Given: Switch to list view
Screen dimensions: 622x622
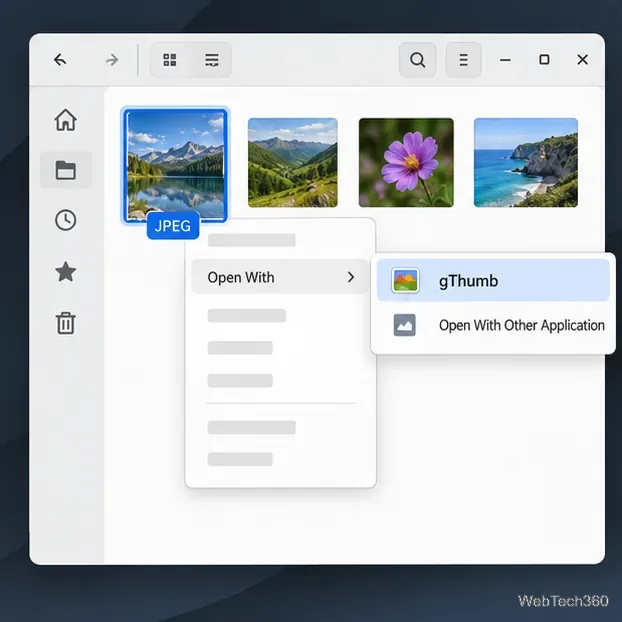Looking at the screenshot, I should [212, 60].
